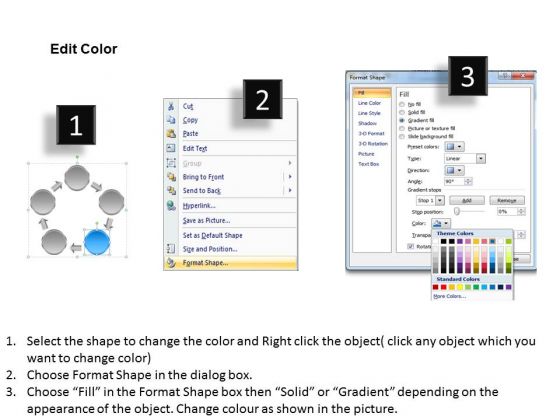Click the Copy icon in context menu
Viewport: 560px width, 420px height.
(171, 120)
